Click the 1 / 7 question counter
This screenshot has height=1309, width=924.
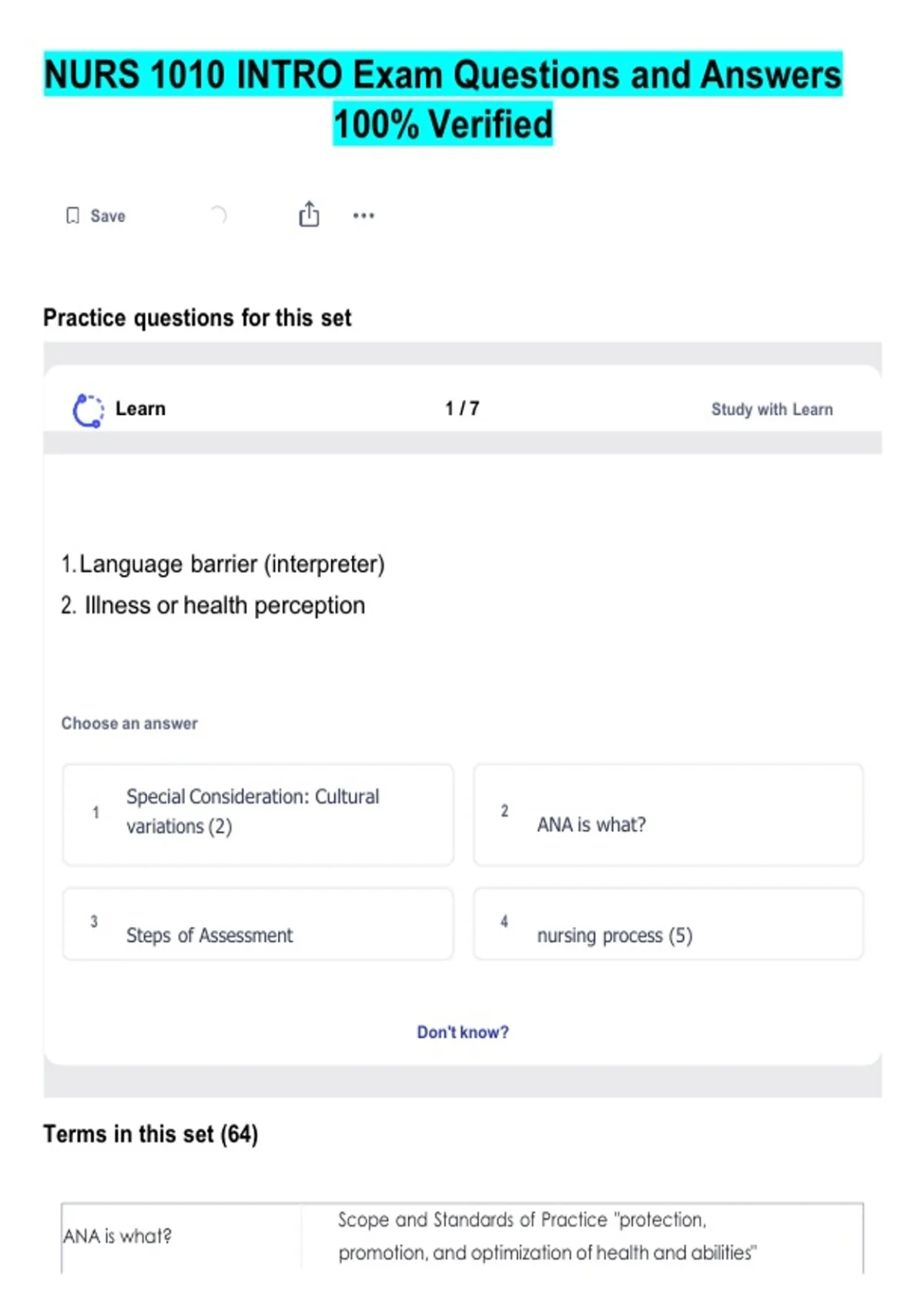coord(462,409)
